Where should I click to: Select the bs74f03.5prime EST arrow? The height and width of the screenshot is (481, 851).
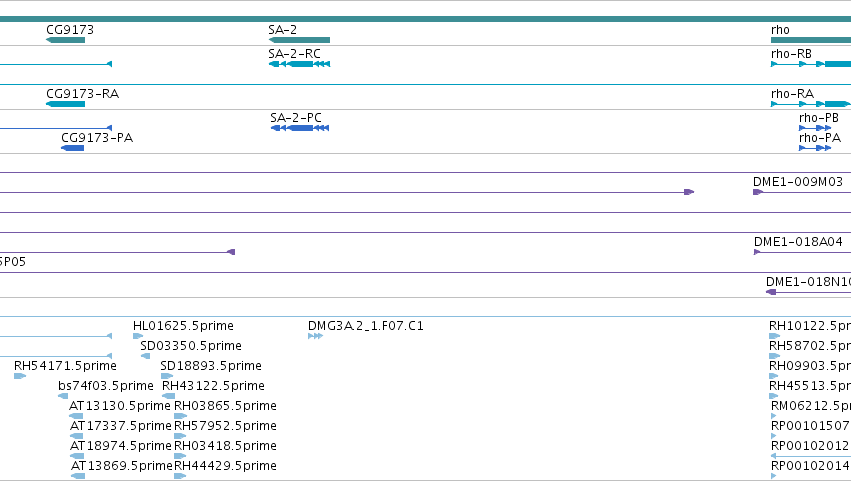[63, 396]
